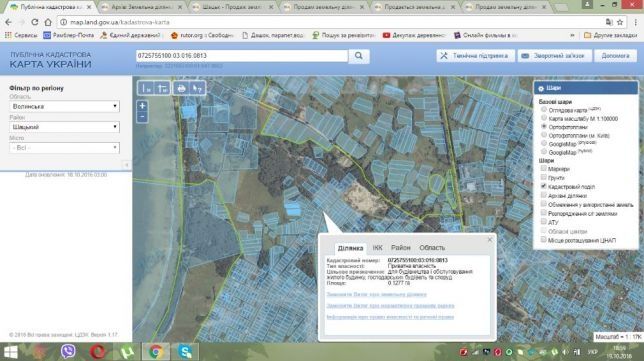The height and width of the screenshot is (361, 644).
Task: Expand the Місто dropdown
Action: [64, 147]
